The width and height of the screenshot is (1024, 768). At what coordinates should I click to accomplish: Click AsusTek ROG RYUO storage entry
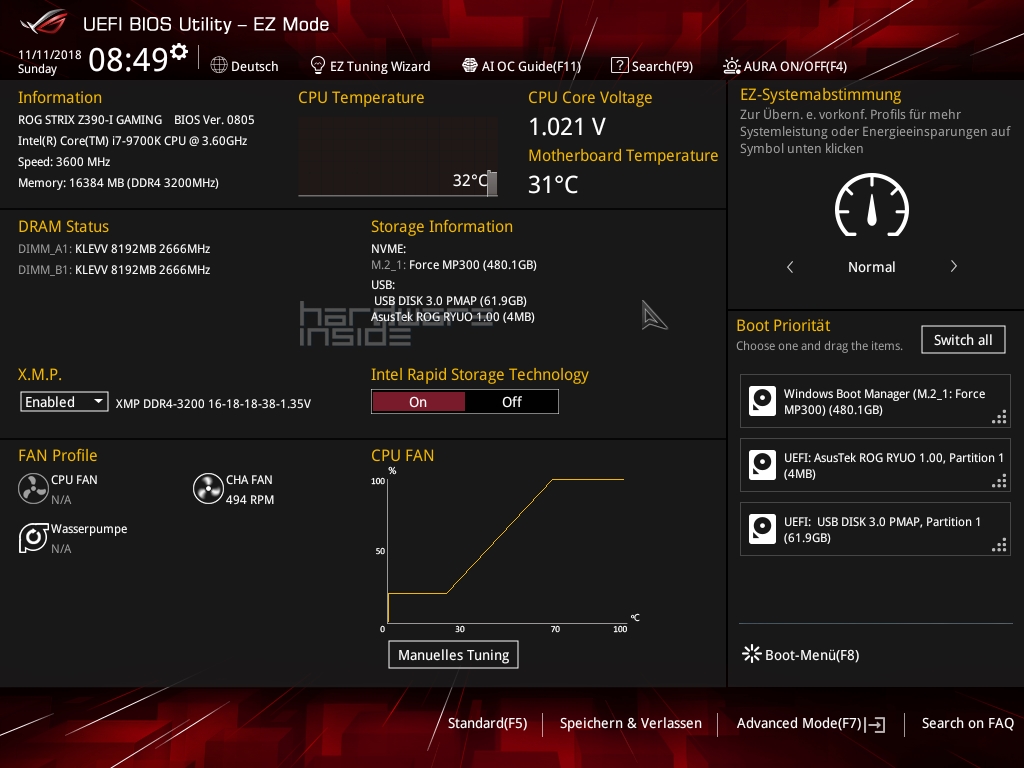click(453, 317)
